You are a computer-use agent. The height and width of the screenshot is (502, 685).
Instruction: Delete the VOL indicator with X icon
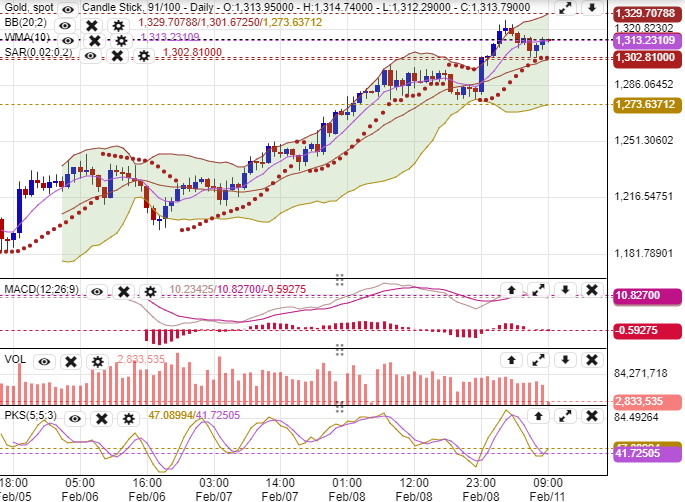coord(70,360)
